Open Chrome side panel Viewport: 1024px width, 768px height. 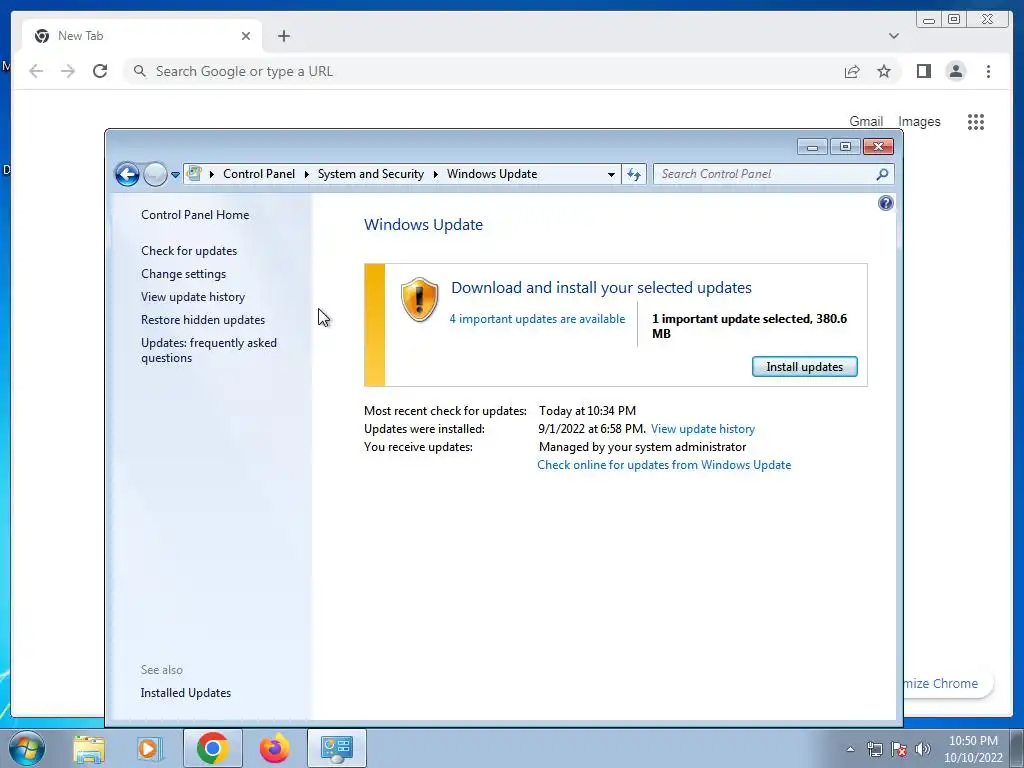[923, 71]
